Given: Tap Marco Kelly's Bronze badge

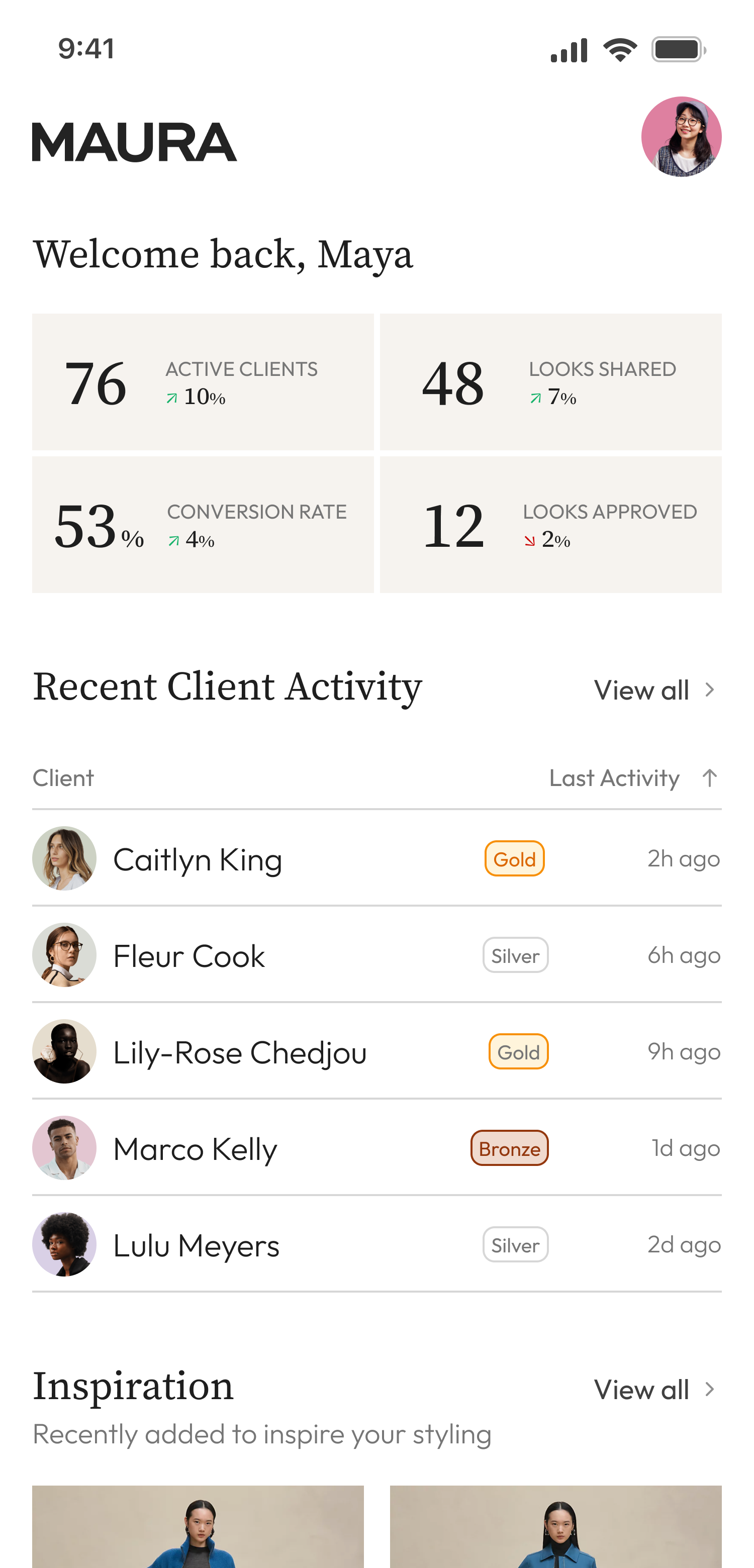Looking at the screenshot, I should 510,1148.
